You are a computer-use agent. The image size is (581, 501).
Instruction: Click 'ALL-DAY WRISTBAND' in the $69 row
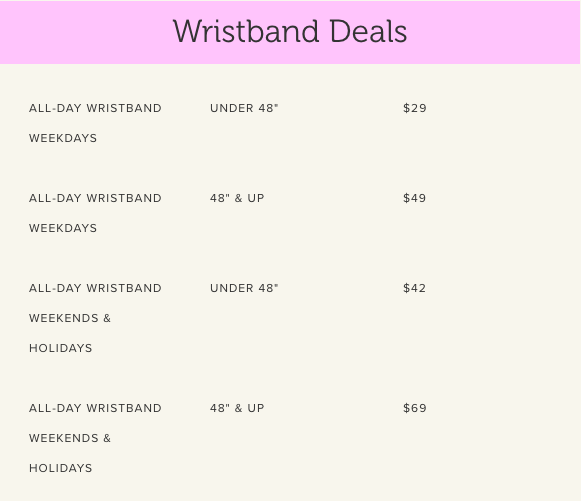tap(95, 408)
